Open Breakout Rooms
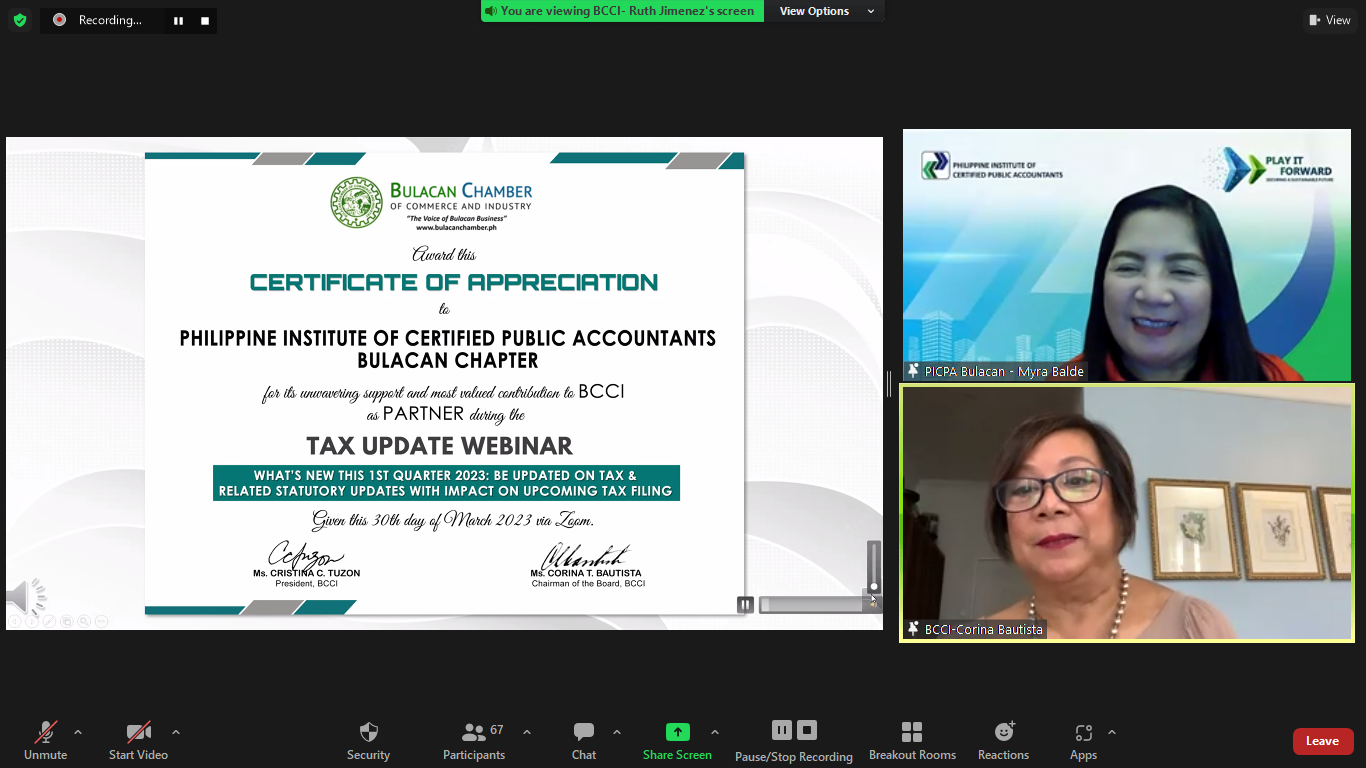 [x=912, y=741]
